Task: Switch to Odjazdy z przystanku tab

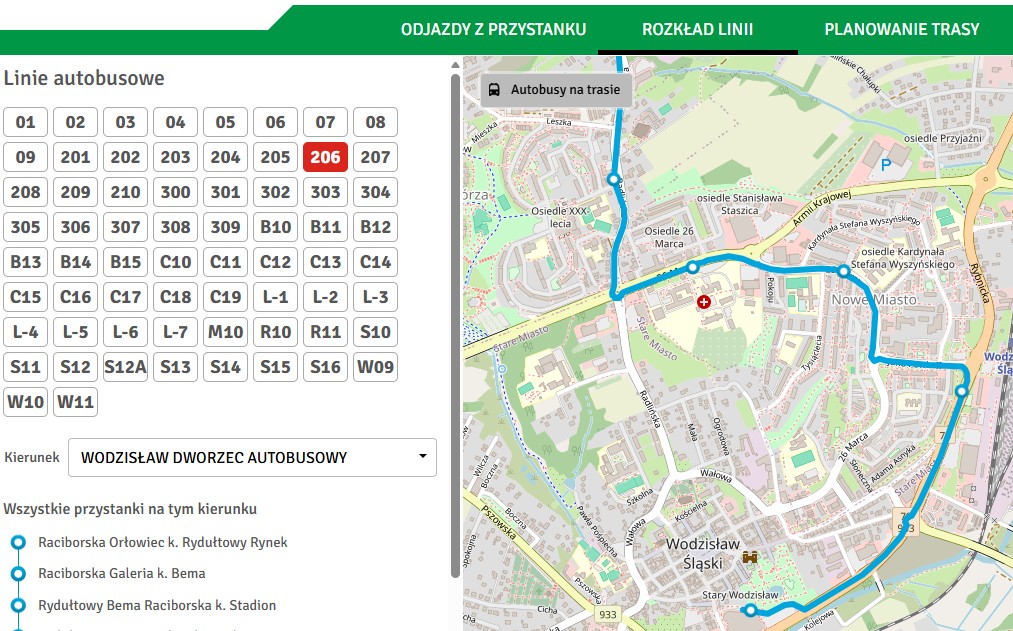Action: (493, 29)
